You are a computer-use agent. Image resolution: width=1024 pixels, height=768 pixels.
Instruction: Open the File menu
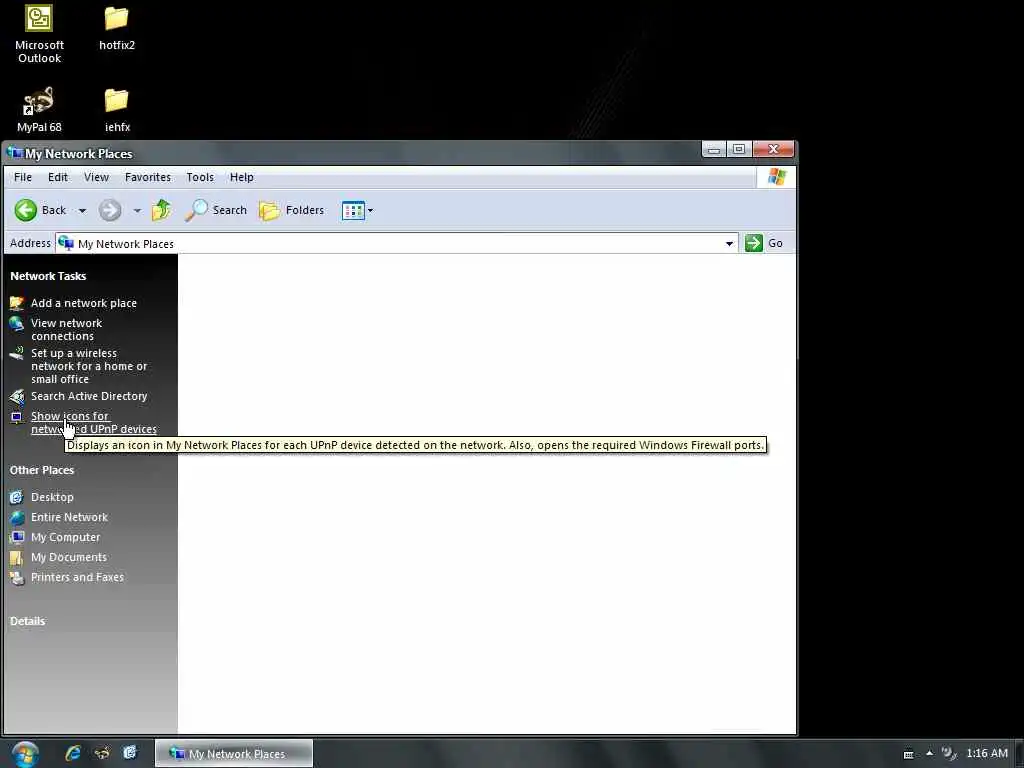[x=23, y=177]
